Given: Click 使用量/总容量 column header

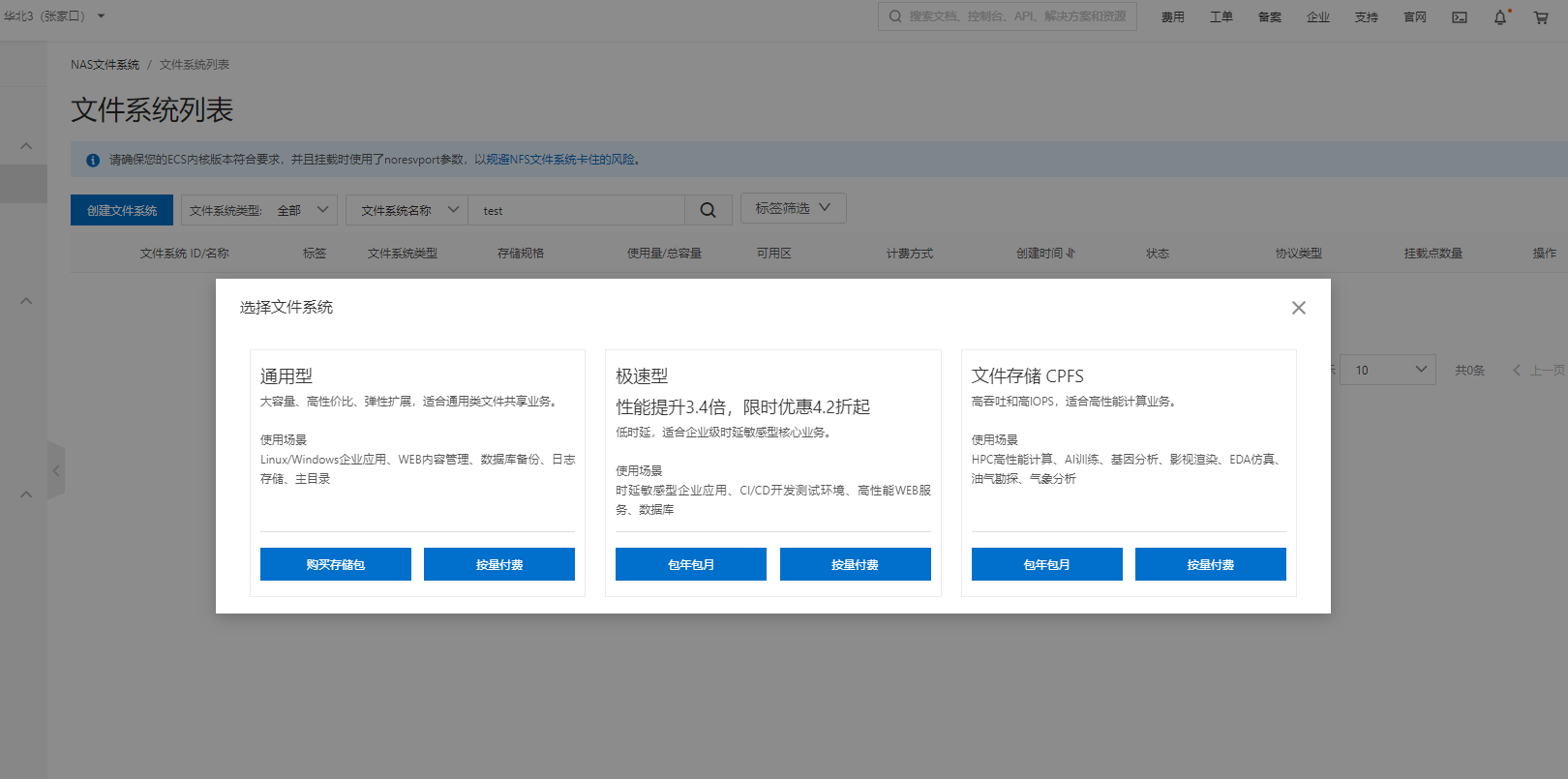Looking at the screenshot, I should [664, 254].
